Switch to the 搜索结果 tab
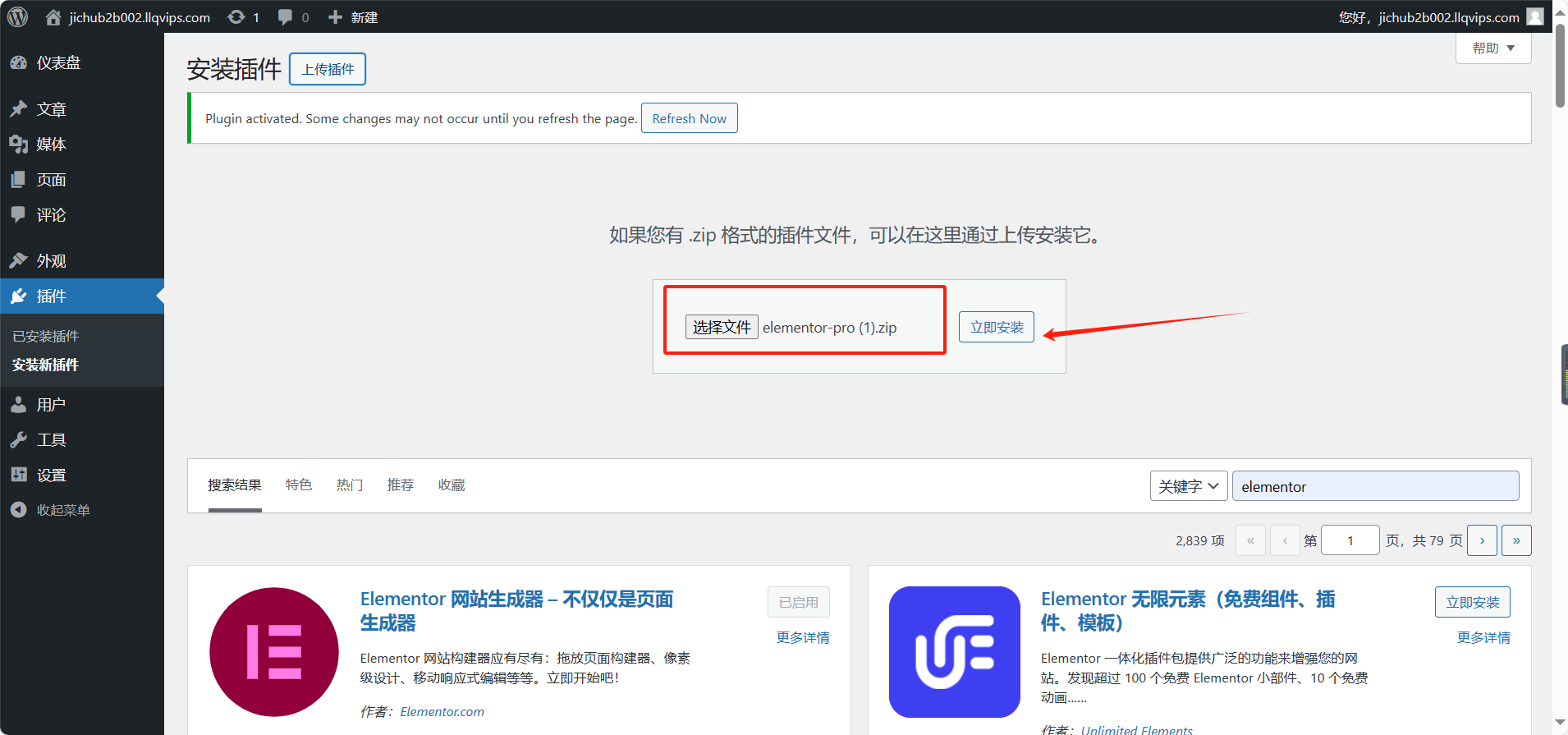 (235, 485)
